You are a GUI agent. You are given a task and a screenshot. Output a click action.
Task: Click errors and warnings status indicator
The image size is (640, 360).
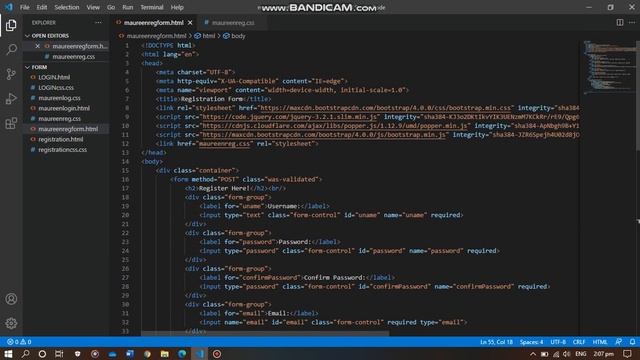point(19,342)
